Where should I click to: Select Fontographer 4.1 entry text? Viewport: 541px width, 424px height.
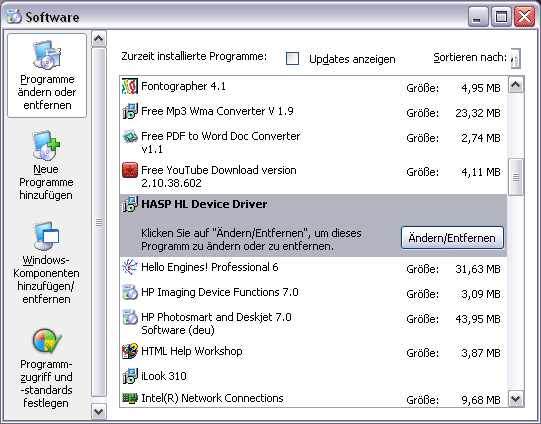pyautogui.click(x=183, y=86)
